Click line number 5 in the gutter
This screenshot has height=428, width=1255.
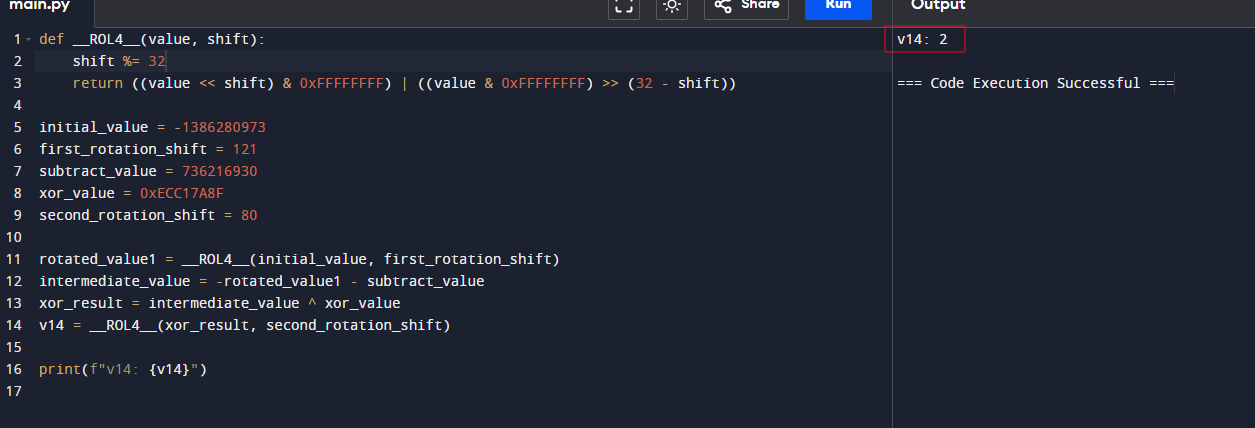(16, 128)
